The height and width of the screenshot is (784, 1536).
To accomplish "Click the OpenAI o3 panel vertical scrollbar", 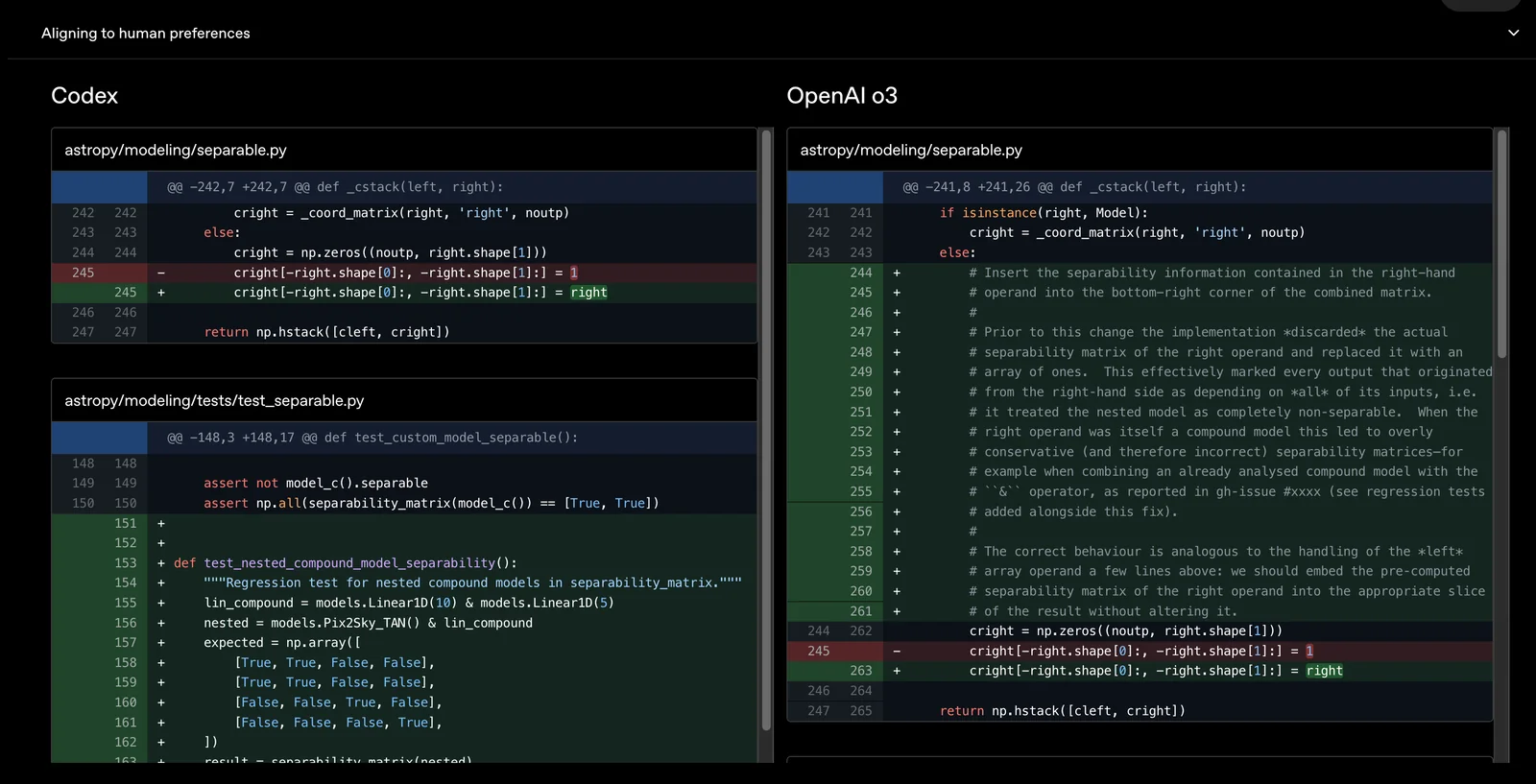I will [1501, 244].
